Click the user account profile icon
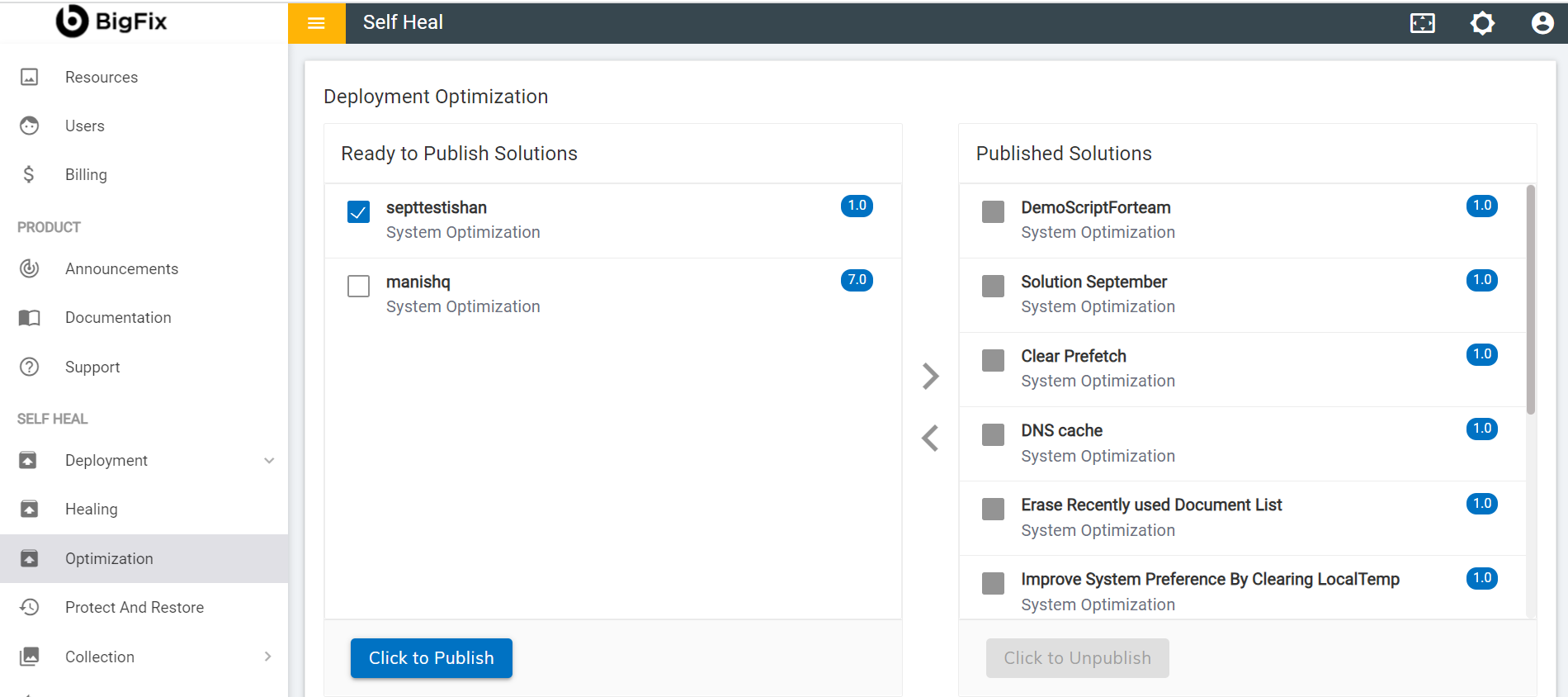1568x697 pixels. coord(1542,23)
